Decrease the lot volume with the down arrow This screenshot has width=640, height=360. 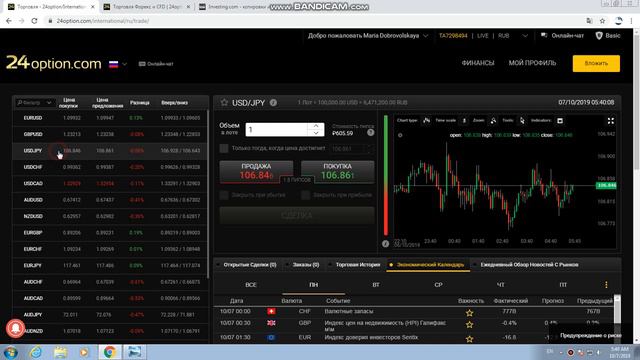point(316,133)
